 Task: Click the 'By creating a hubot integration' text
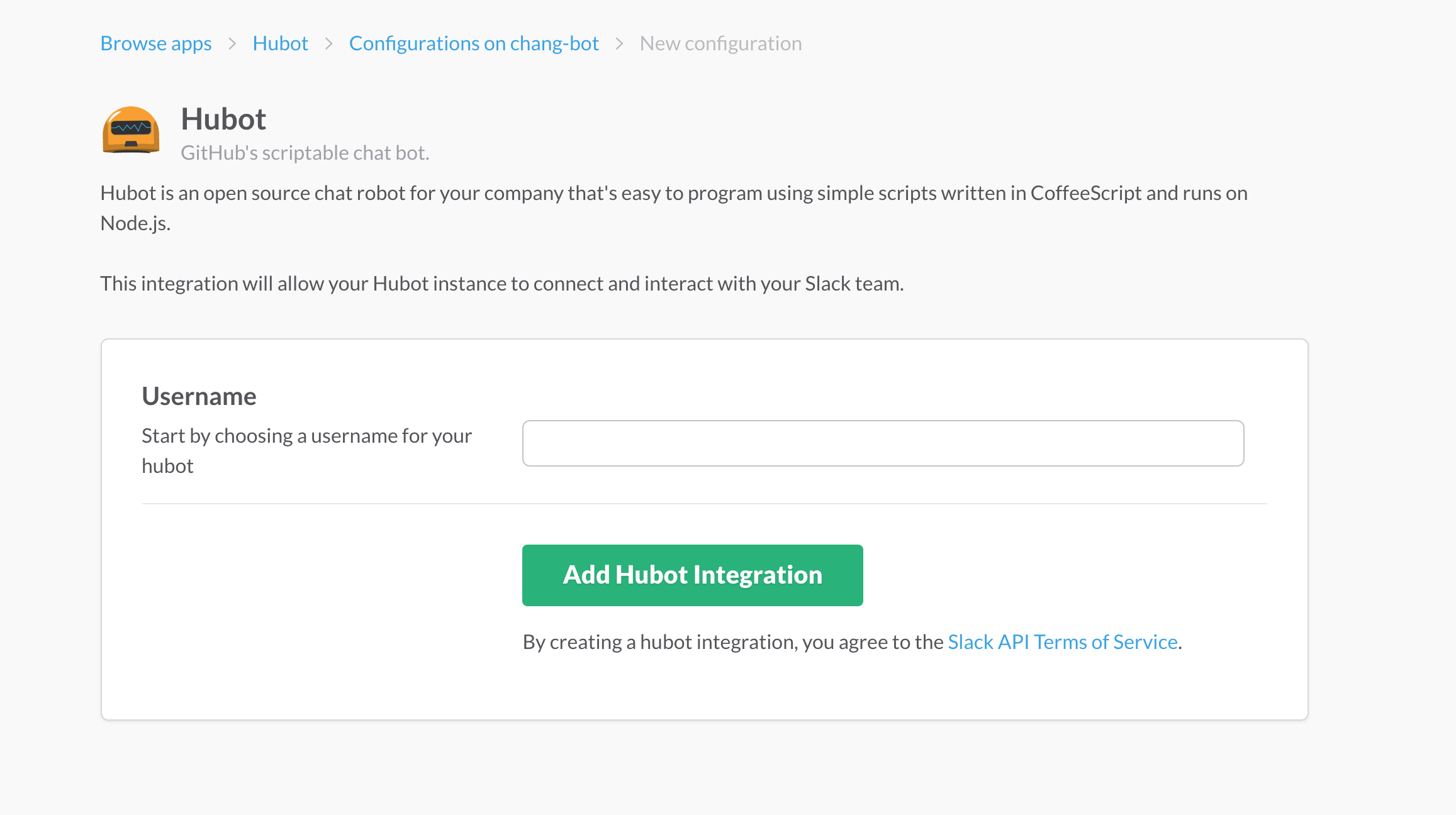click(733, 642)
